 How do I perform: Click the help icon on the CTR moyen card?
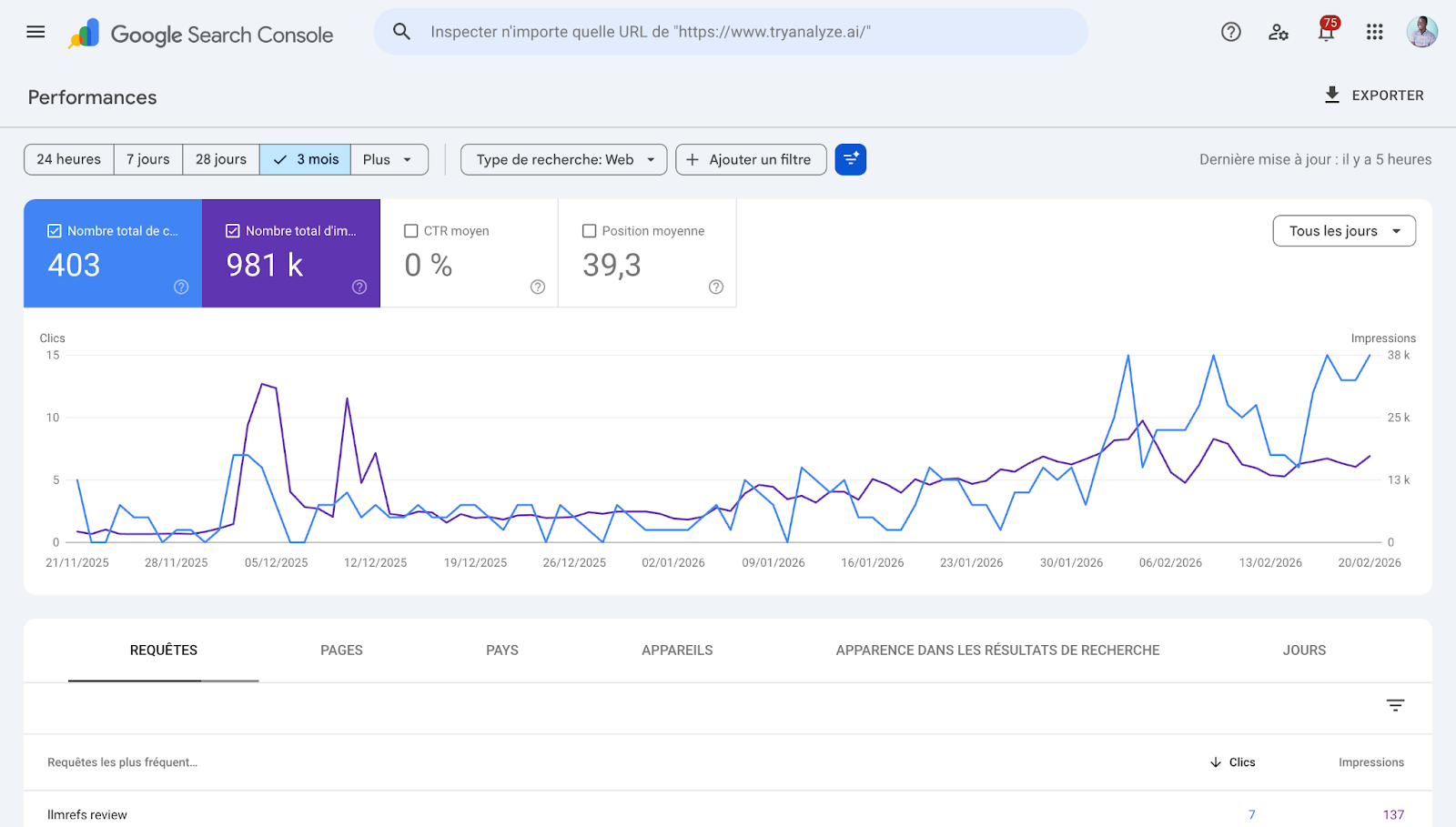538,287
